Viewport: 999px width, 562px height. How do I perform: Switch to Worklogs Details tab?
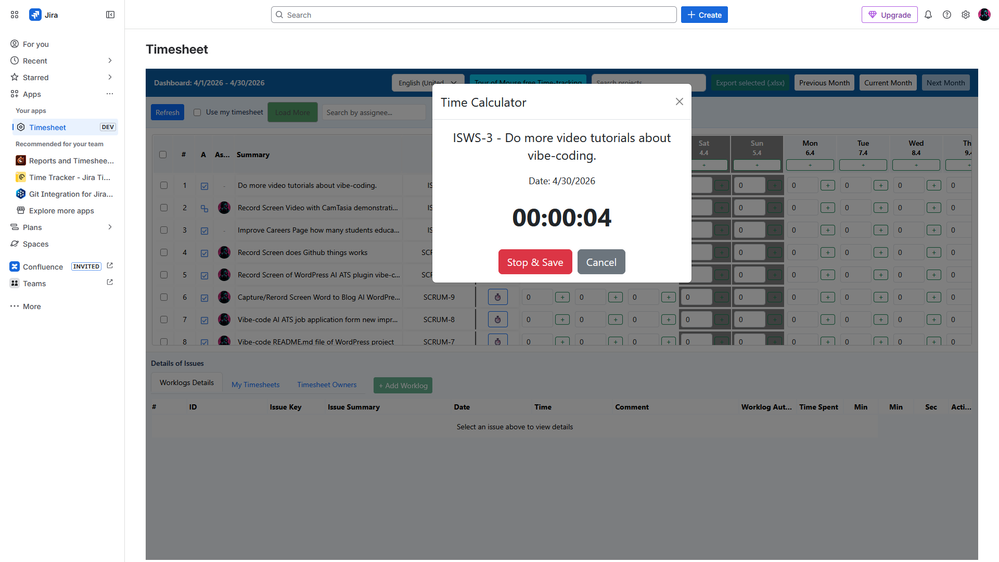[186, 383]
